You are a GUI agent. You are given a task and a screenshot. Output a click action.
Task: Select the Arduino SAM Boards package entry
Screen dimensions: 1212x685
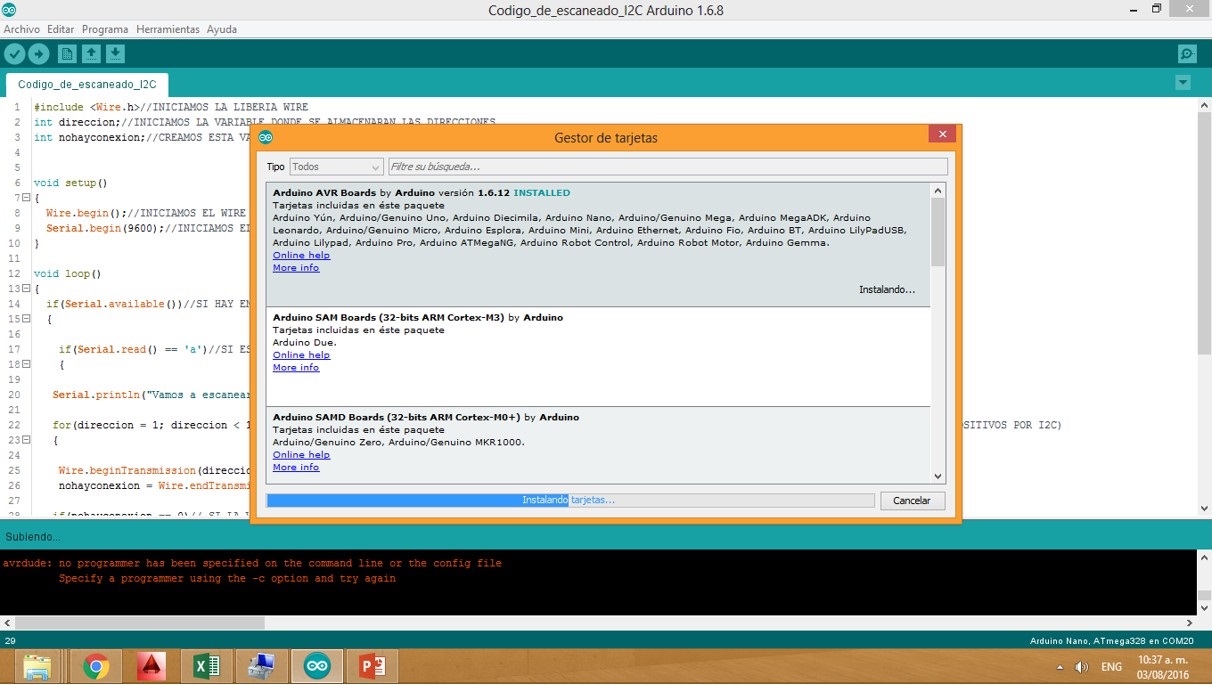pos(598,356)
